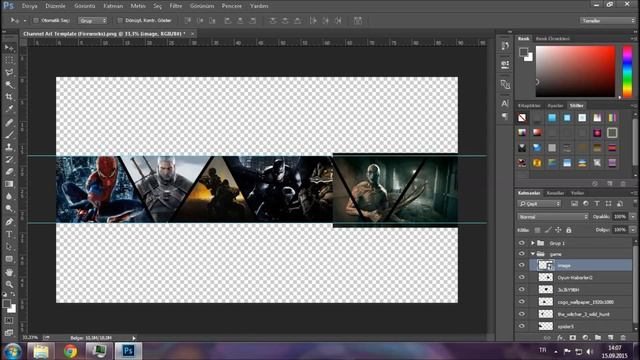Hide the game layer group
This screenshot has width=640, height=360.
(522, 254)
